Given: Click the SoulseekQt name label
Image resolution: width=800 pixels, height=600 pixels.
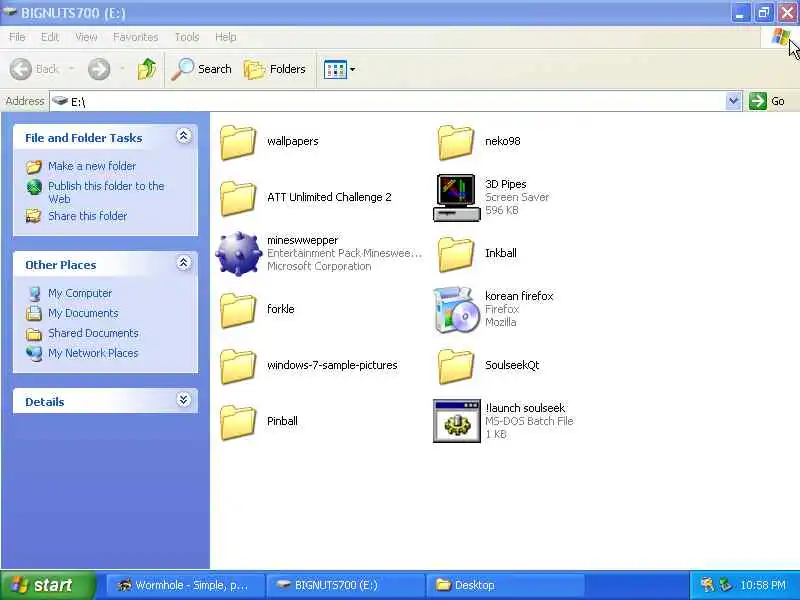Looking at the screenshot, I should click(x=512, y=365).
